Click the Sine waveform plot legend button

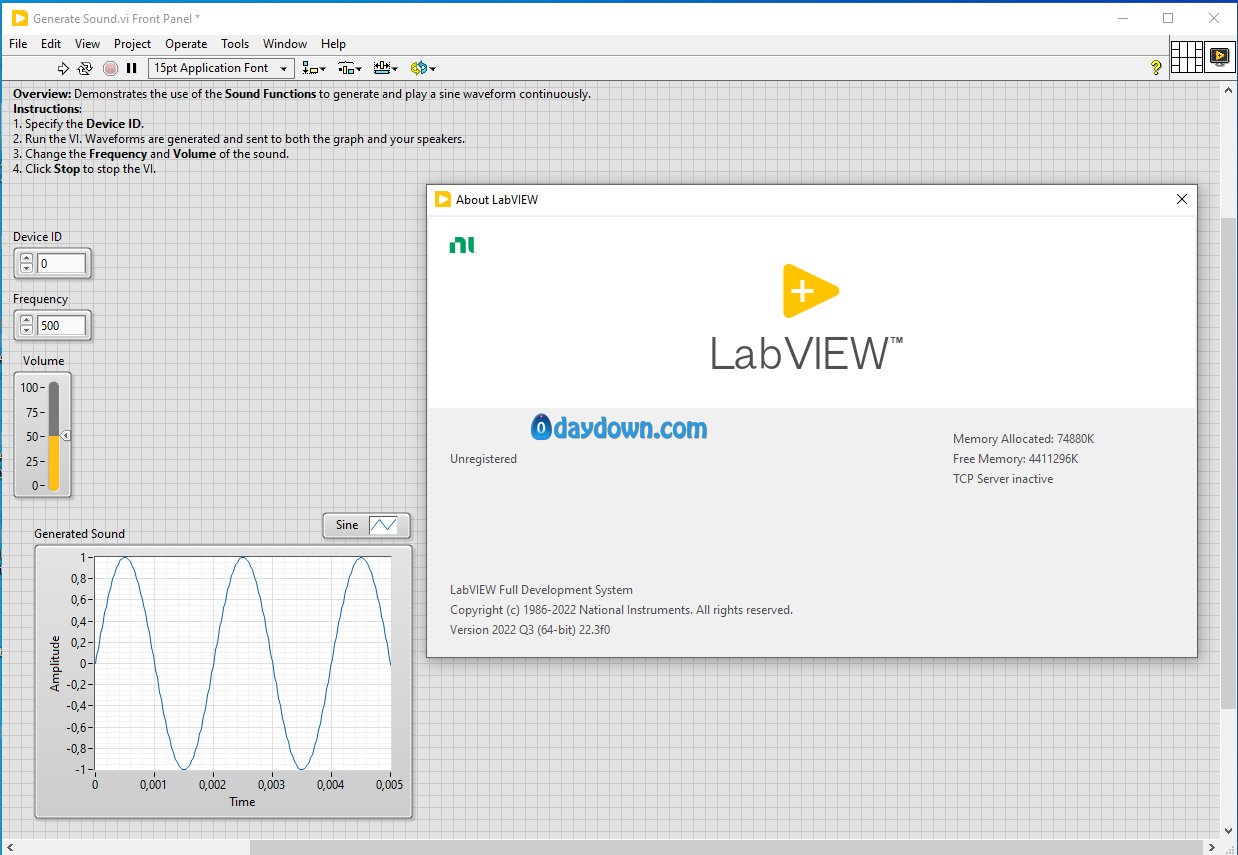click(367, 525)
